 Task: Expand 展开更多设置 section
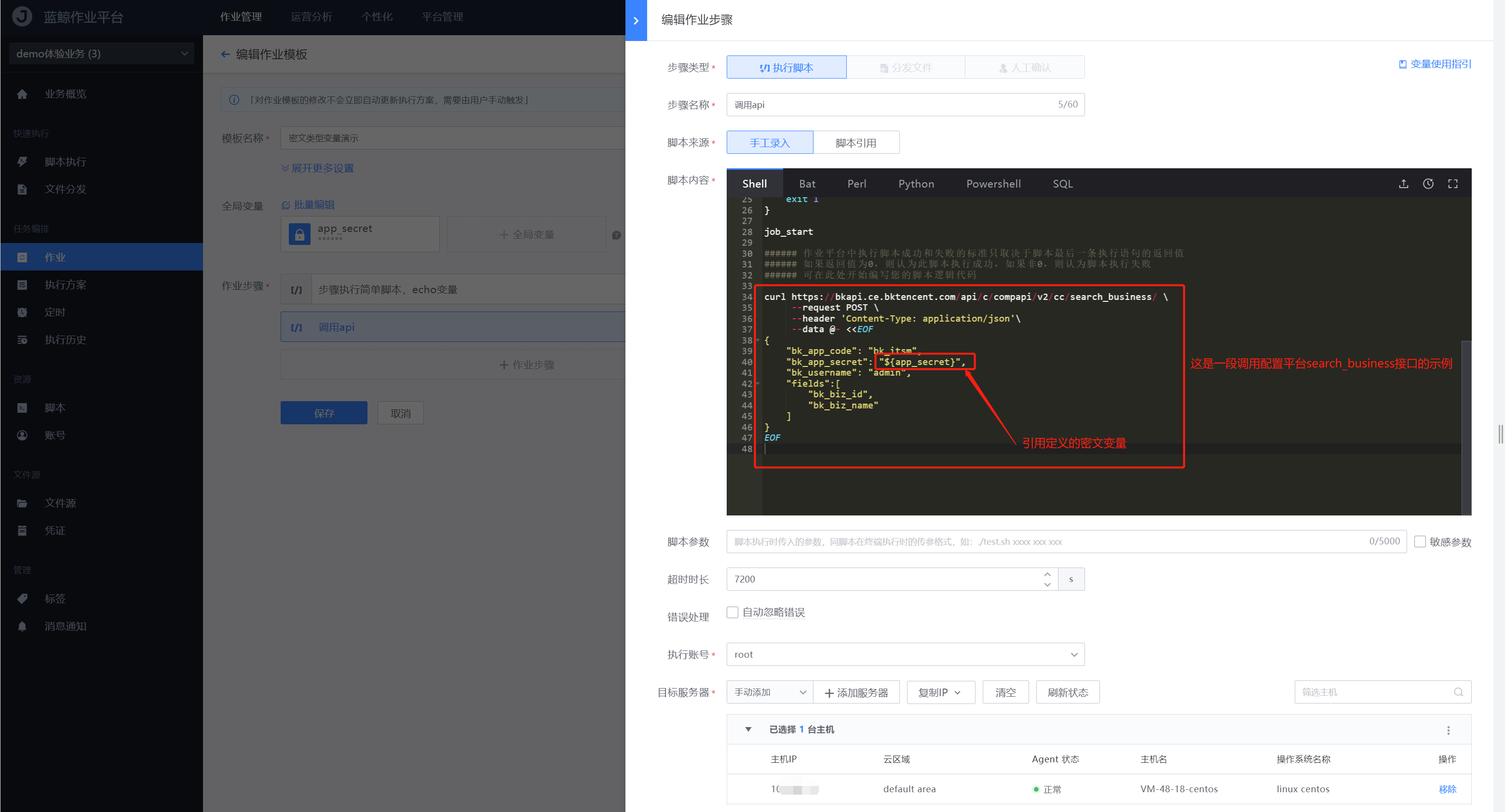click(317, 168)
